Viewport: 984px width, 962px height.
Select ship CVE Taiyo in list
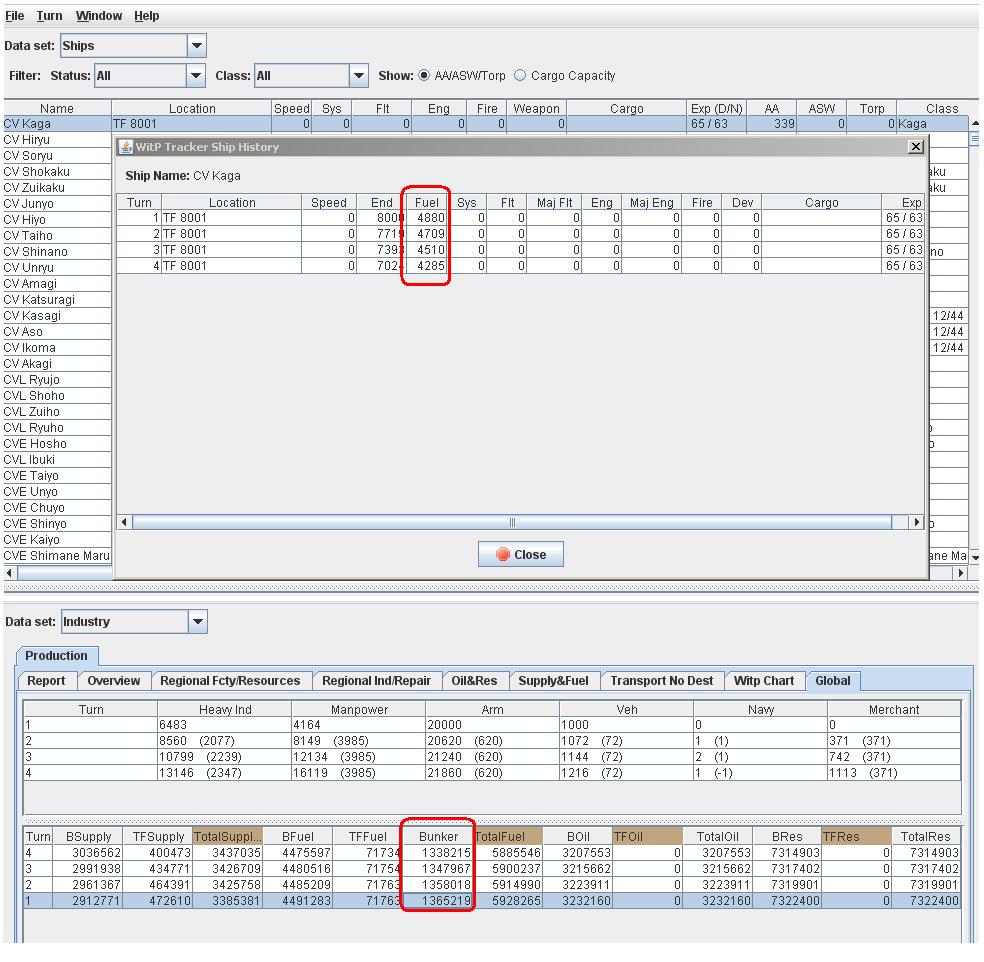pyautogui.click(x=57, y=476)
